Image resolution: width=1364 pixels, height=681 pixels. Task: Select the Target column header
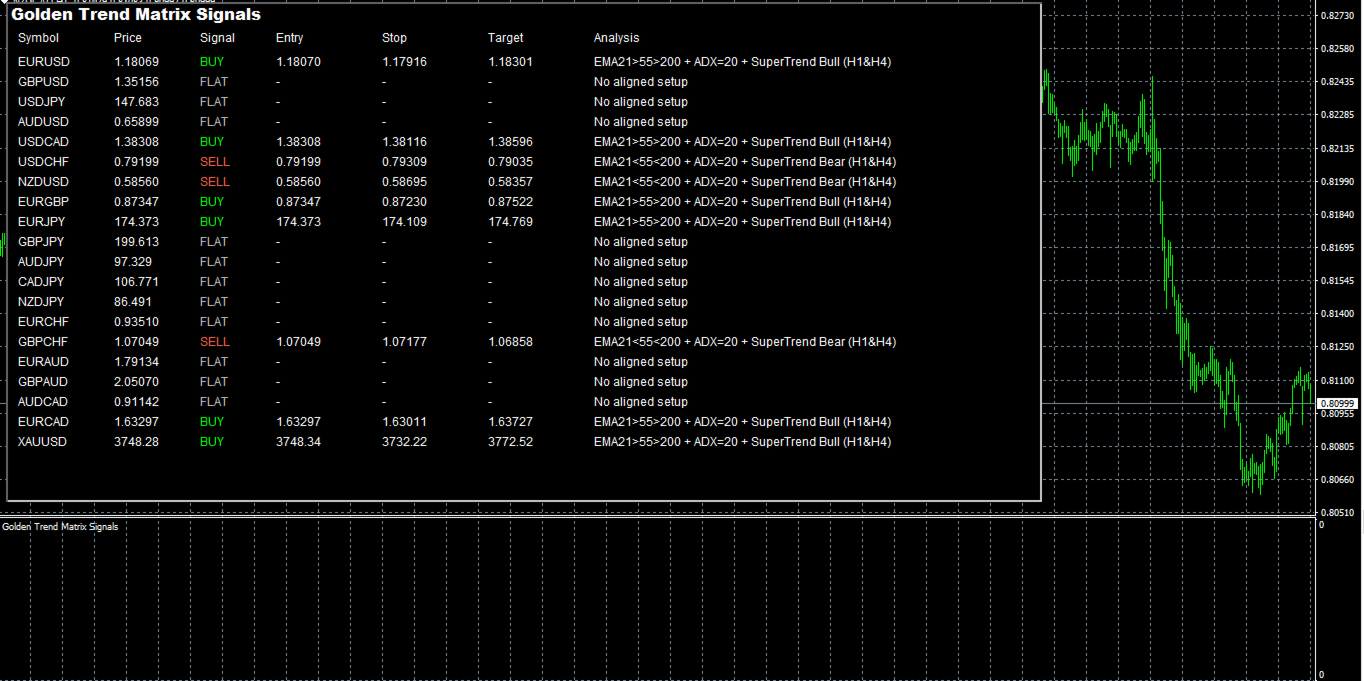[x=506, y=38]
